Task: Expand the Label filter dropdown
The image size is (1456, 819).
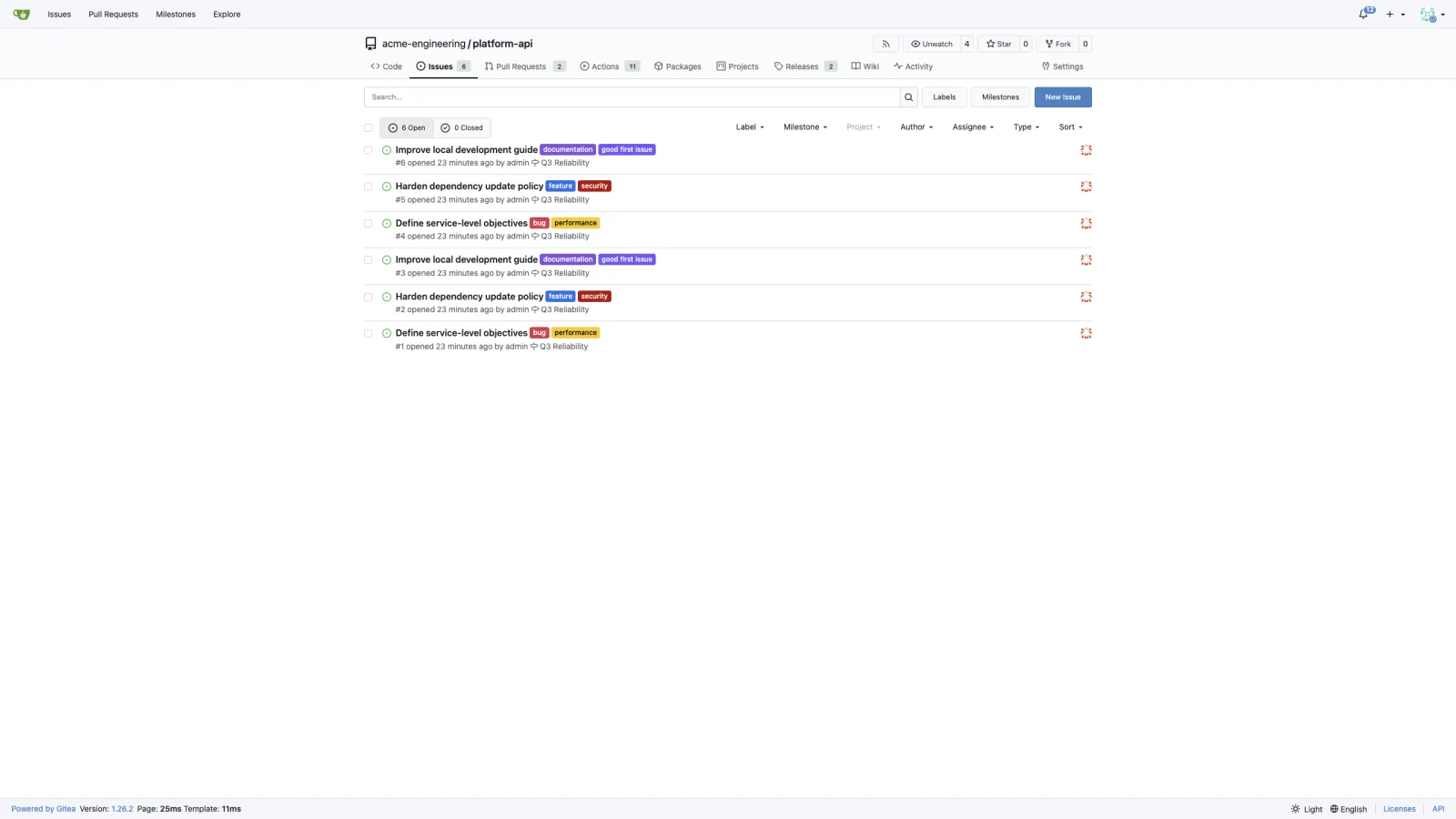Action: tap(750, 127)
